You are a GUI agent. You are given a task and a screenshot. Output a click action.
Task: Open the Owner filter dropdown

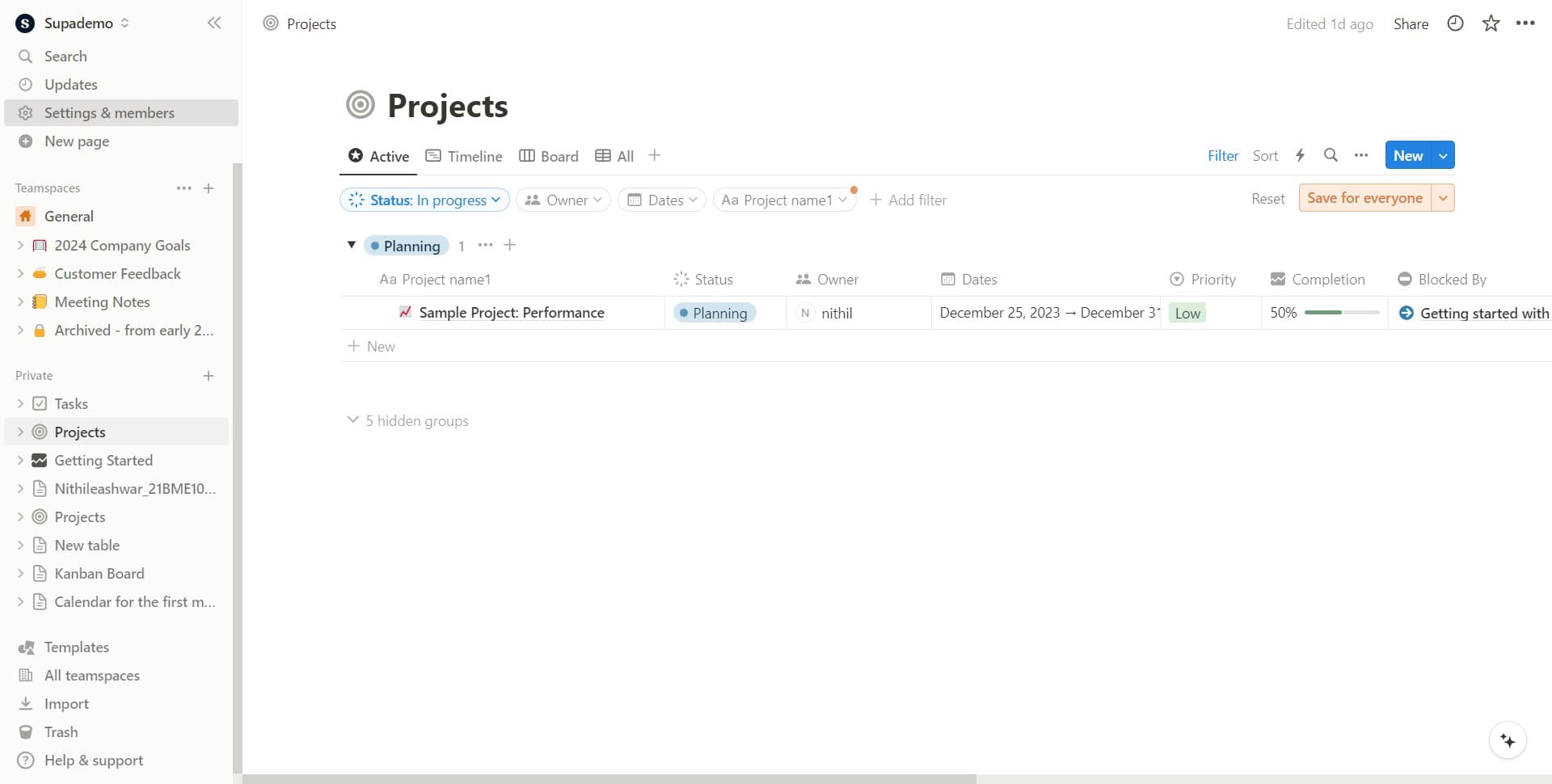coord(563,200)
